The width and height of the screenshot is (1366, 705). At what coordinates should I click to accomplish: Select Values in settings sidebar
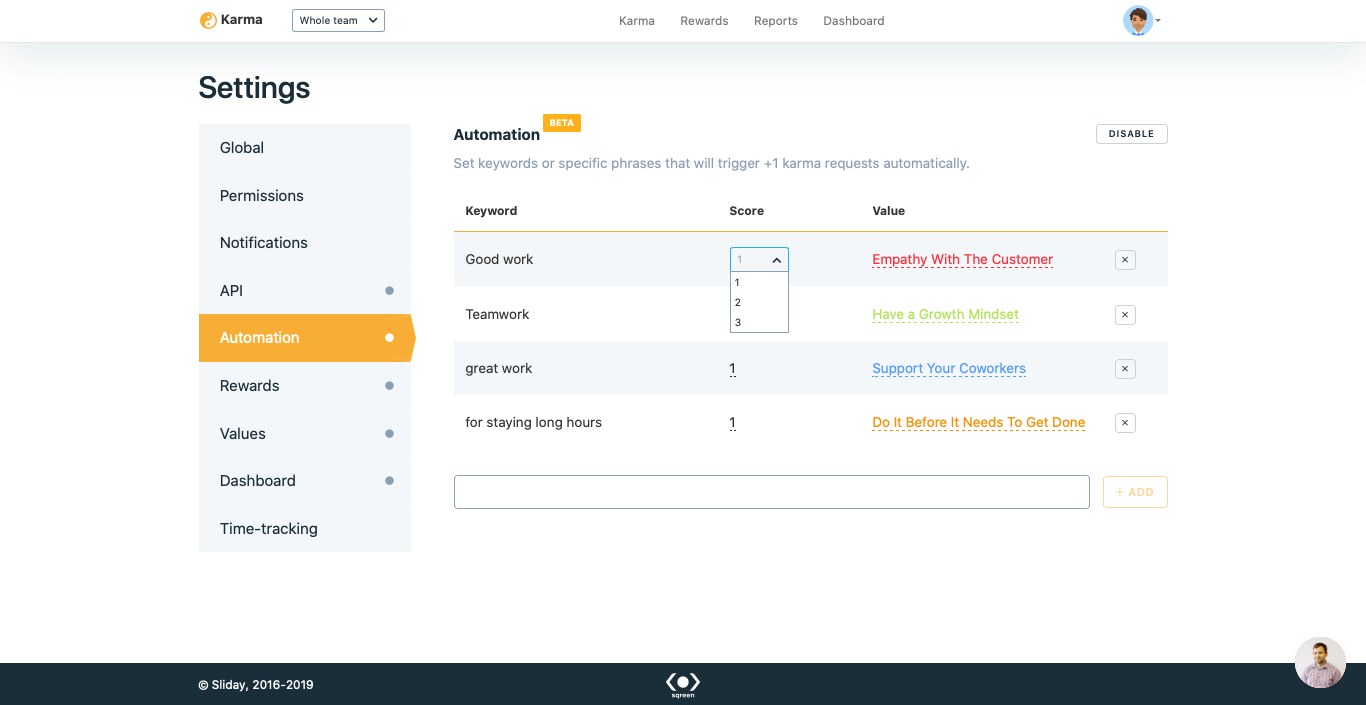click(x=305, y=434)
